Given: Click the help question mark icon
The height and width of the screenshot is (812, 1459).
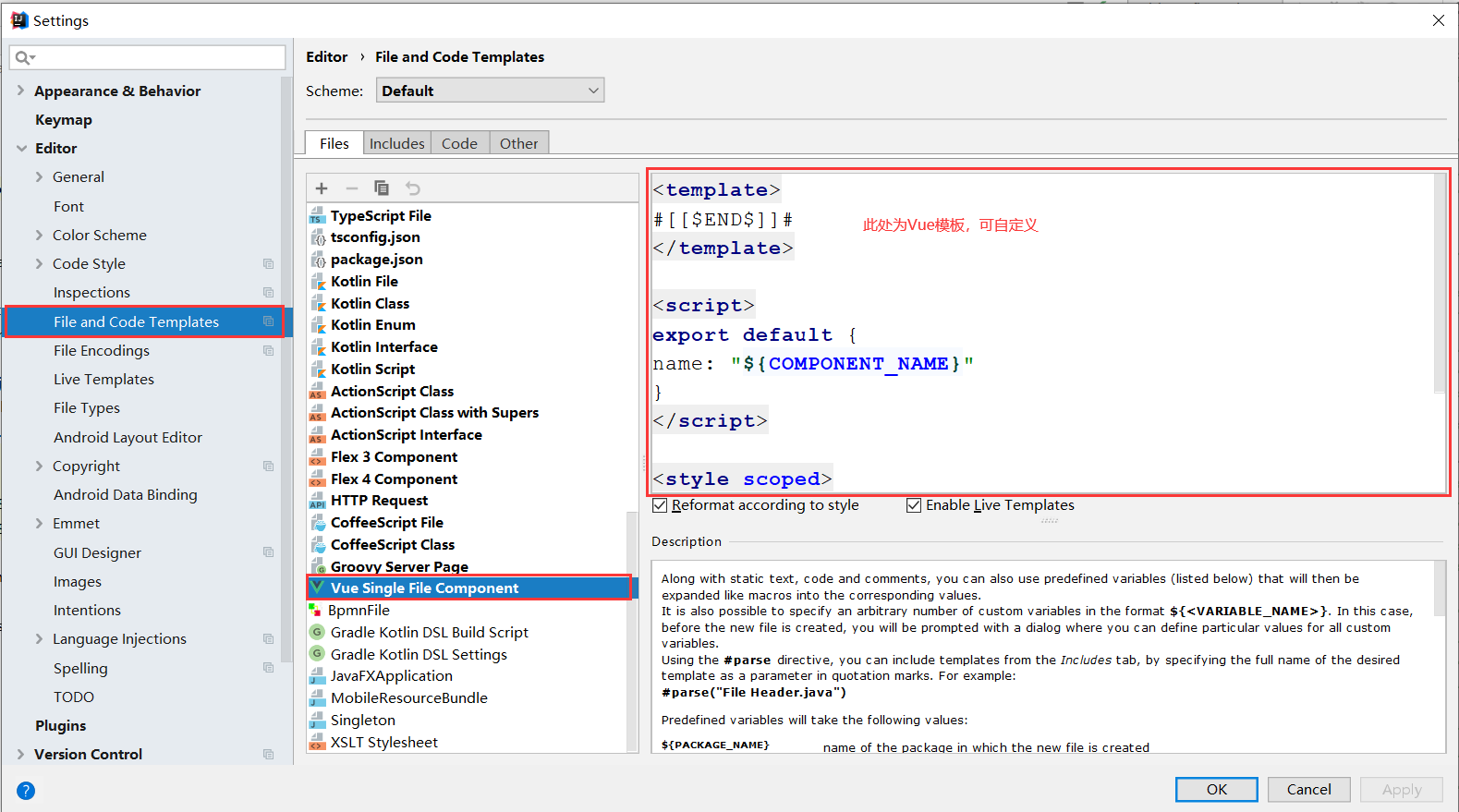Looking at the screenshot, I should click(x=26, y=791).
